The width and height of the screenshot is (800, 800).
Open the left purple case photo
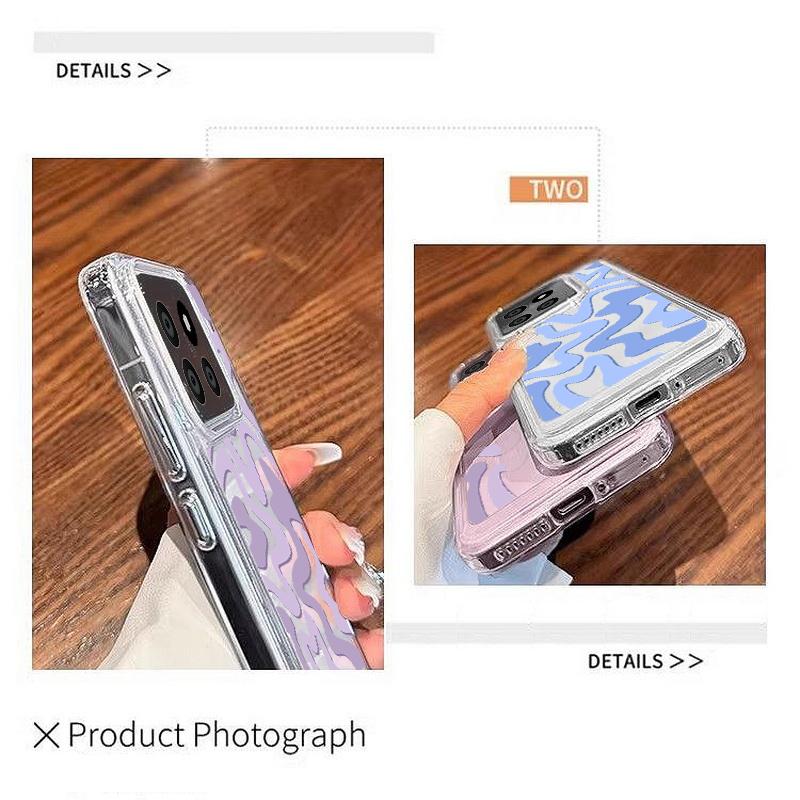(x=208, y=414)
